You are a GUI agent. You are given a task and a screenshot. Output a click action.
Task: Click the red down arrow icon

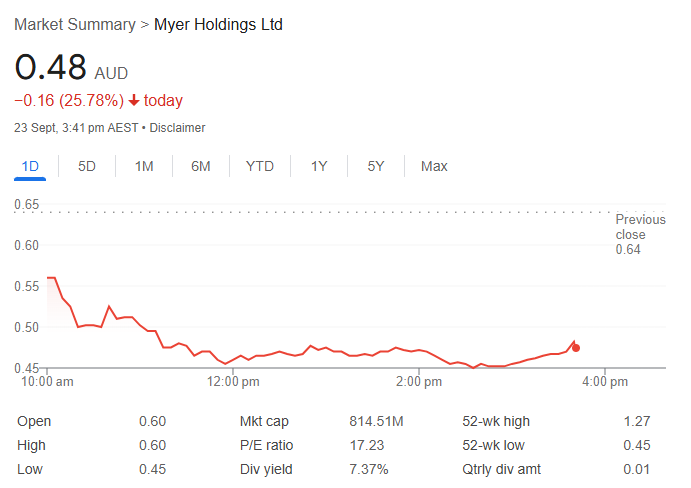(x=134, y=101)
